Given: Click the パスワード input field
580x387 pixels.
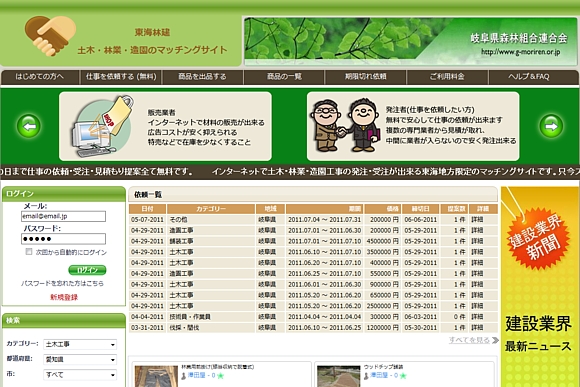Looking at the screenshot, I should click(x=63, y=239).
